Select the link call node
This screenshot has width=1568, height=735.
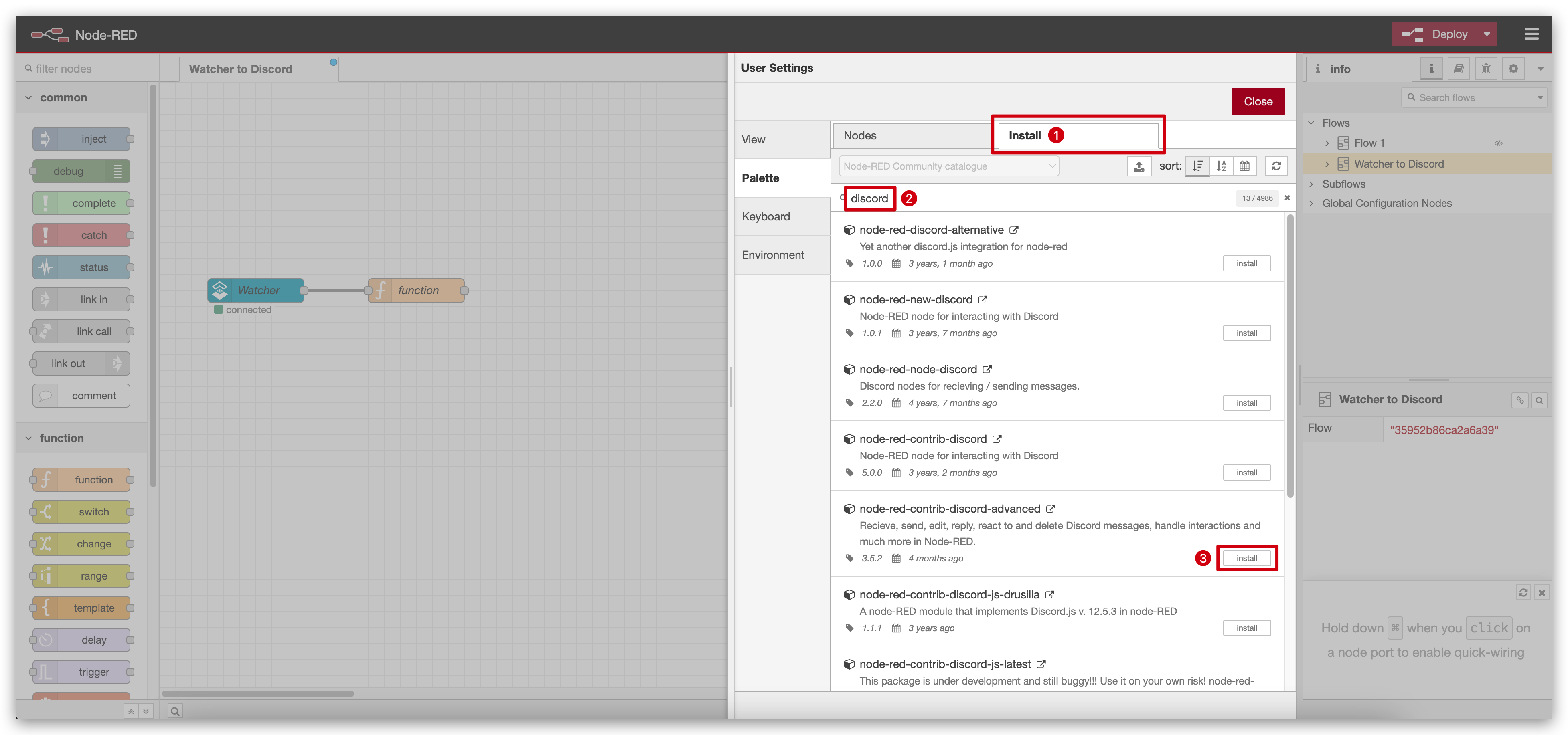pyautogui.click(x=81, y=331)
